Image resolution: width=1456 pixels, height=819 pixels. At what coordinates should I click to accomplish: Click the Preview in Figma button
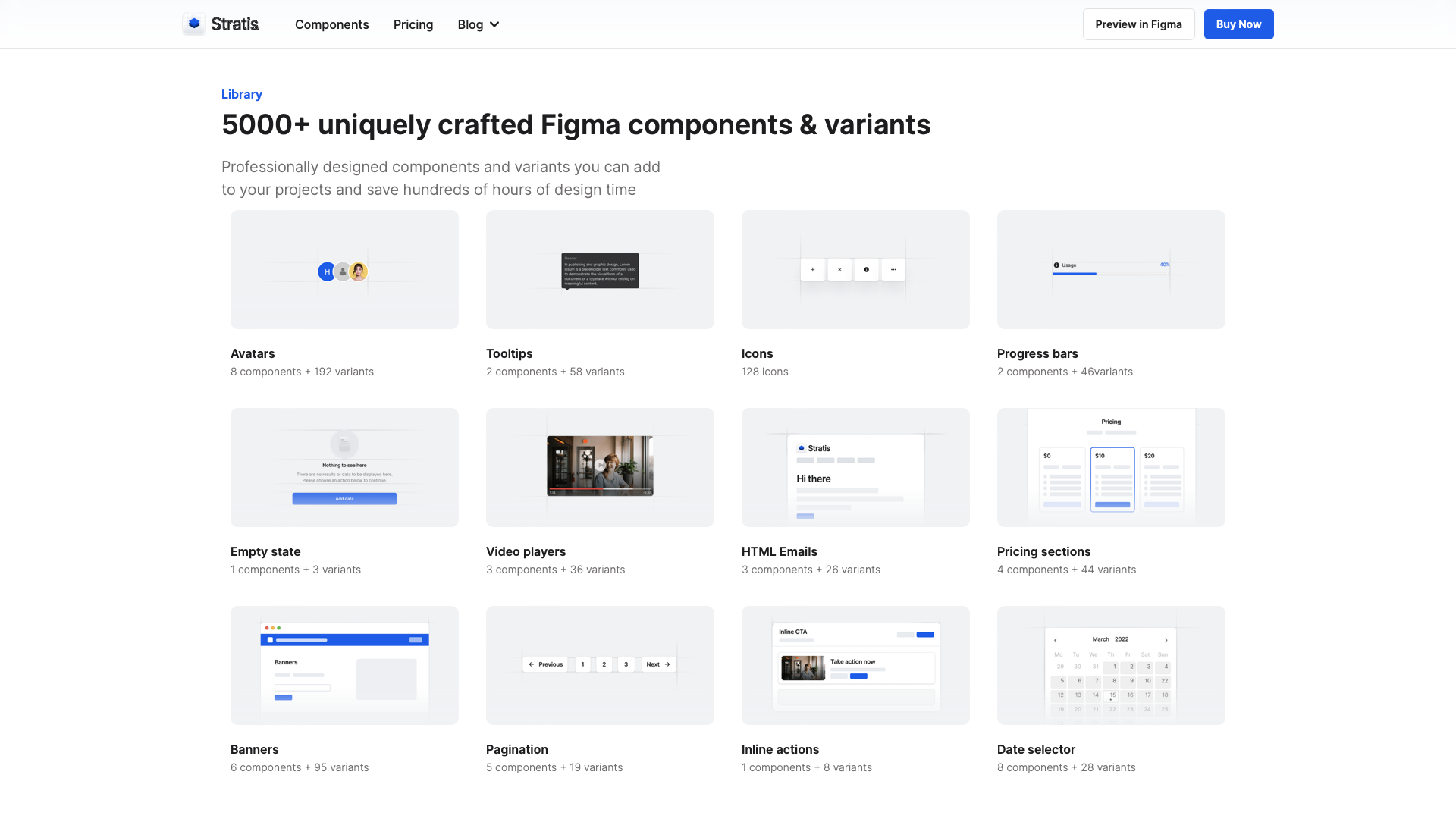click(1138, 24)
